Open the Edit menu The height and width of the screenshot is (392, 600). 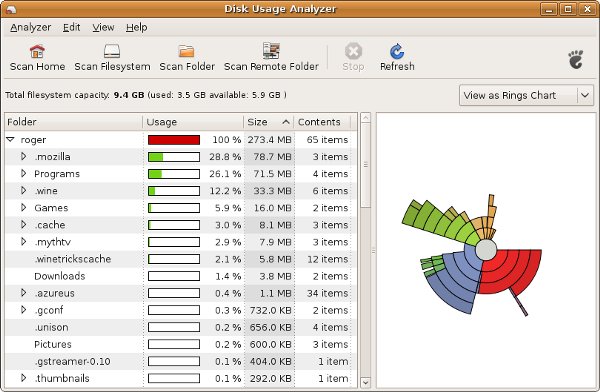pos(72,28)
